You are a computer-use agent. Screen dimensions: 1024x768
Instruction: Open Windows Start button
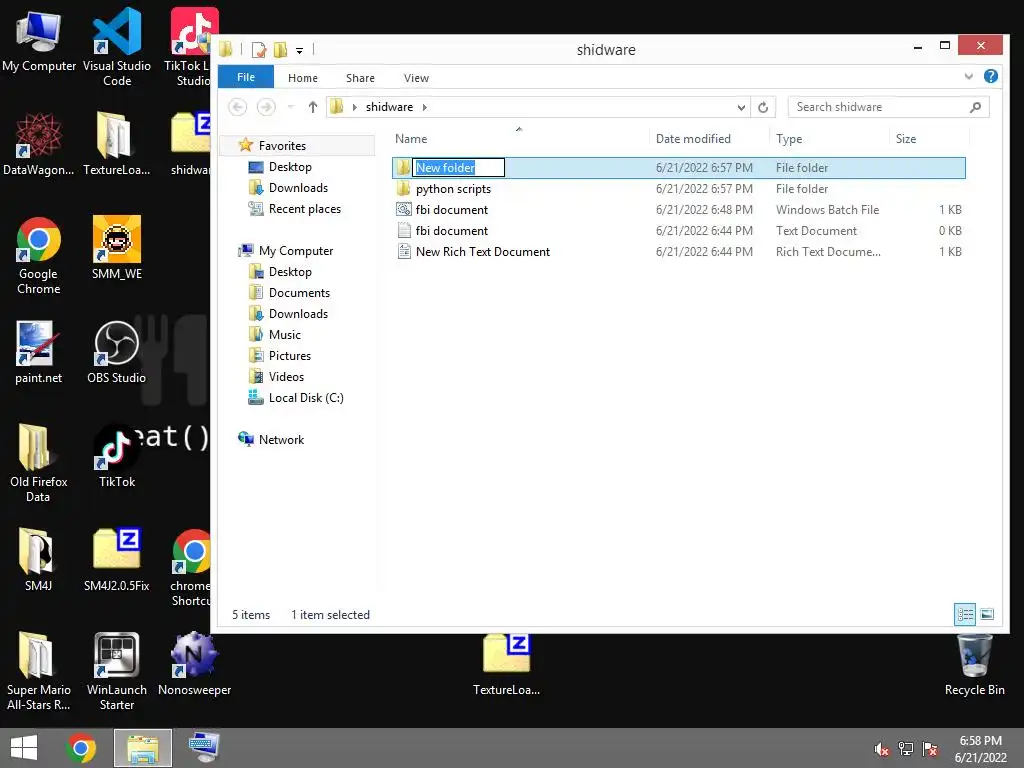click(24, 748)
